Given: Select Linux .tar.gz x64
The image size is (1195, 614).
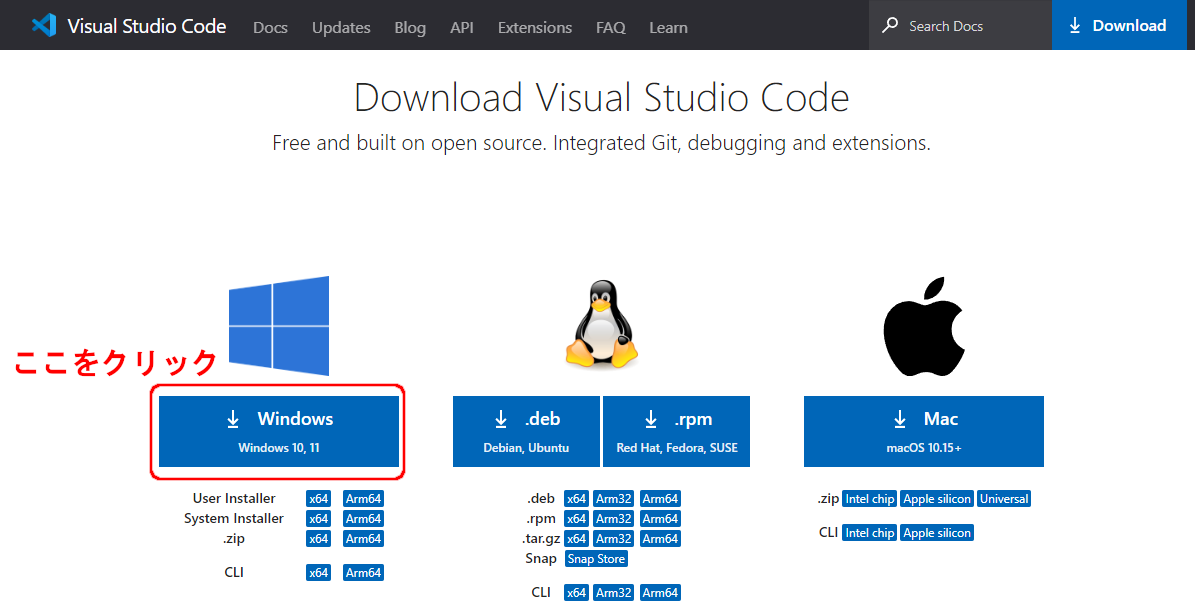Looking at the screenshot, I should click(577, 539).
